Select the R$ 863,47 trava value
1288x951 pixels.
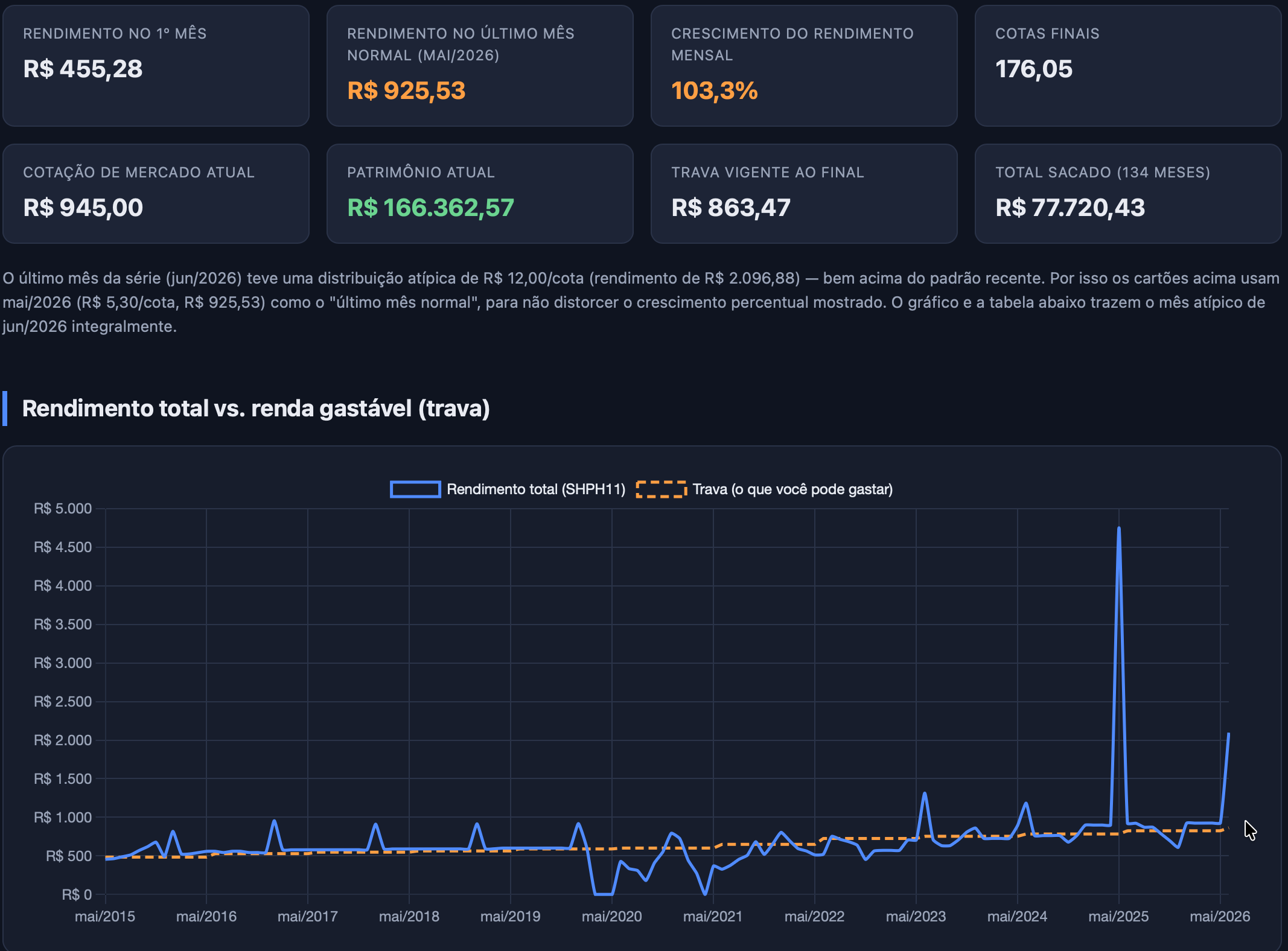click(731, 208)
